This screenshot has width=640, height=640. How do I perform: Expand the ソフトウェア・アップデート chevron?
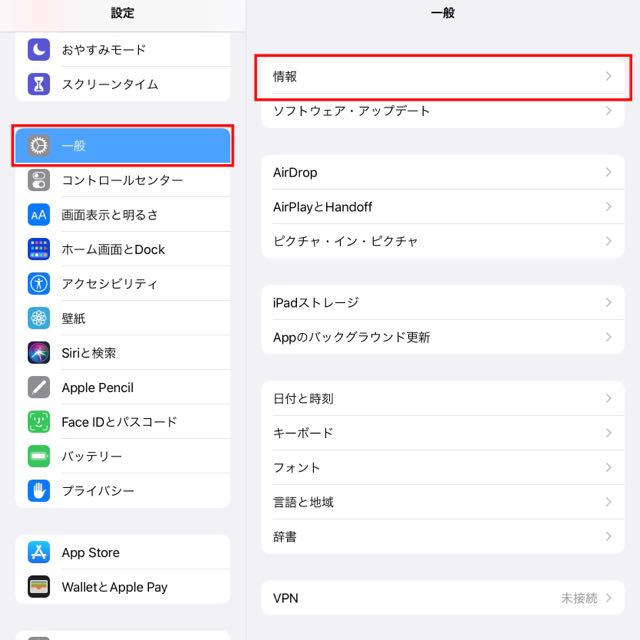[x=609, y=111]
